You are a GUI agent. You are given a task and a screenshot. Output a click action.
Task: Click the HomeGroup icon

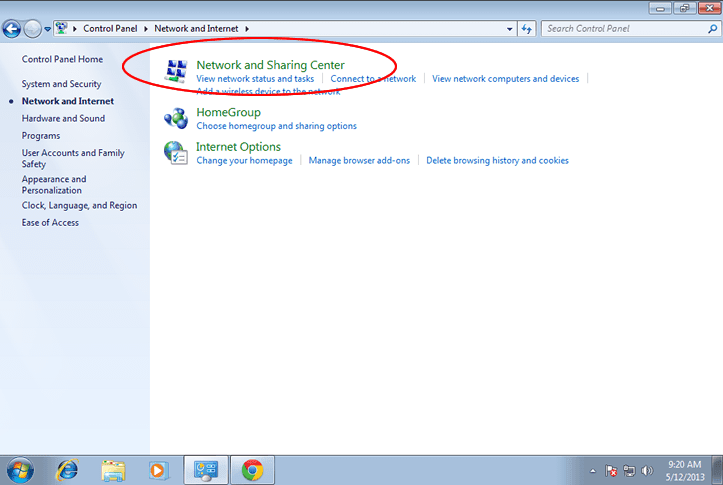176,118
